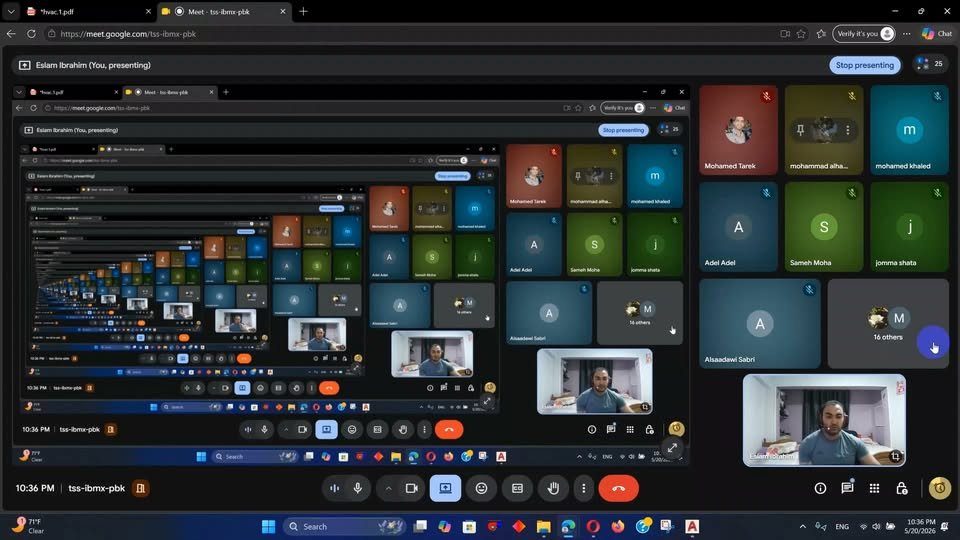Open more options three-dot menu

583,488
